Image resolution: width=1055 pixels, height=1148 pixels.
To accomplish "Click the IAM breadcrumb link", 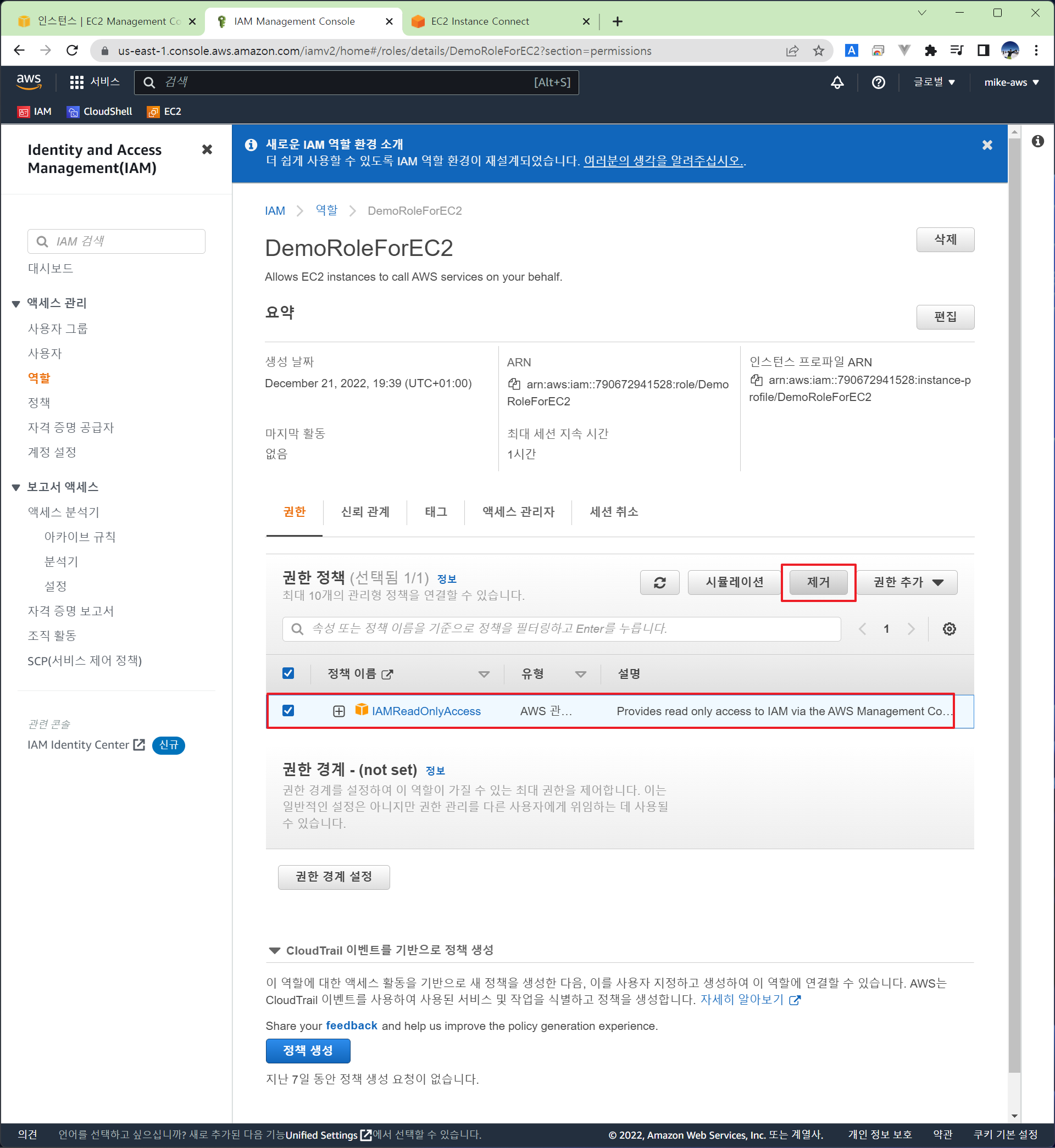I will pos(275,211).
